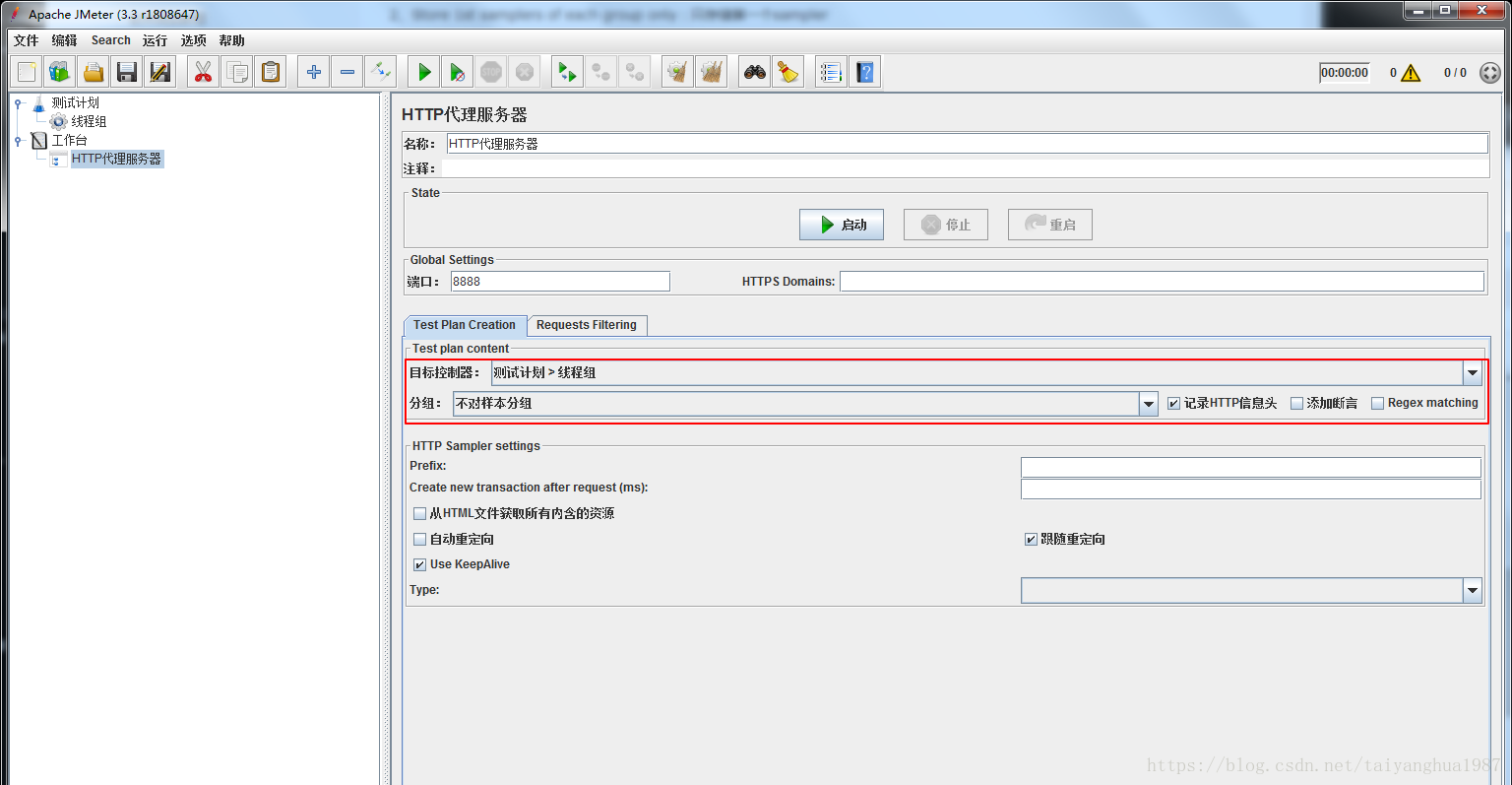Click the disabled Stop sign toolbar icon
The image size is (1512, 785).
click(491, 72)
